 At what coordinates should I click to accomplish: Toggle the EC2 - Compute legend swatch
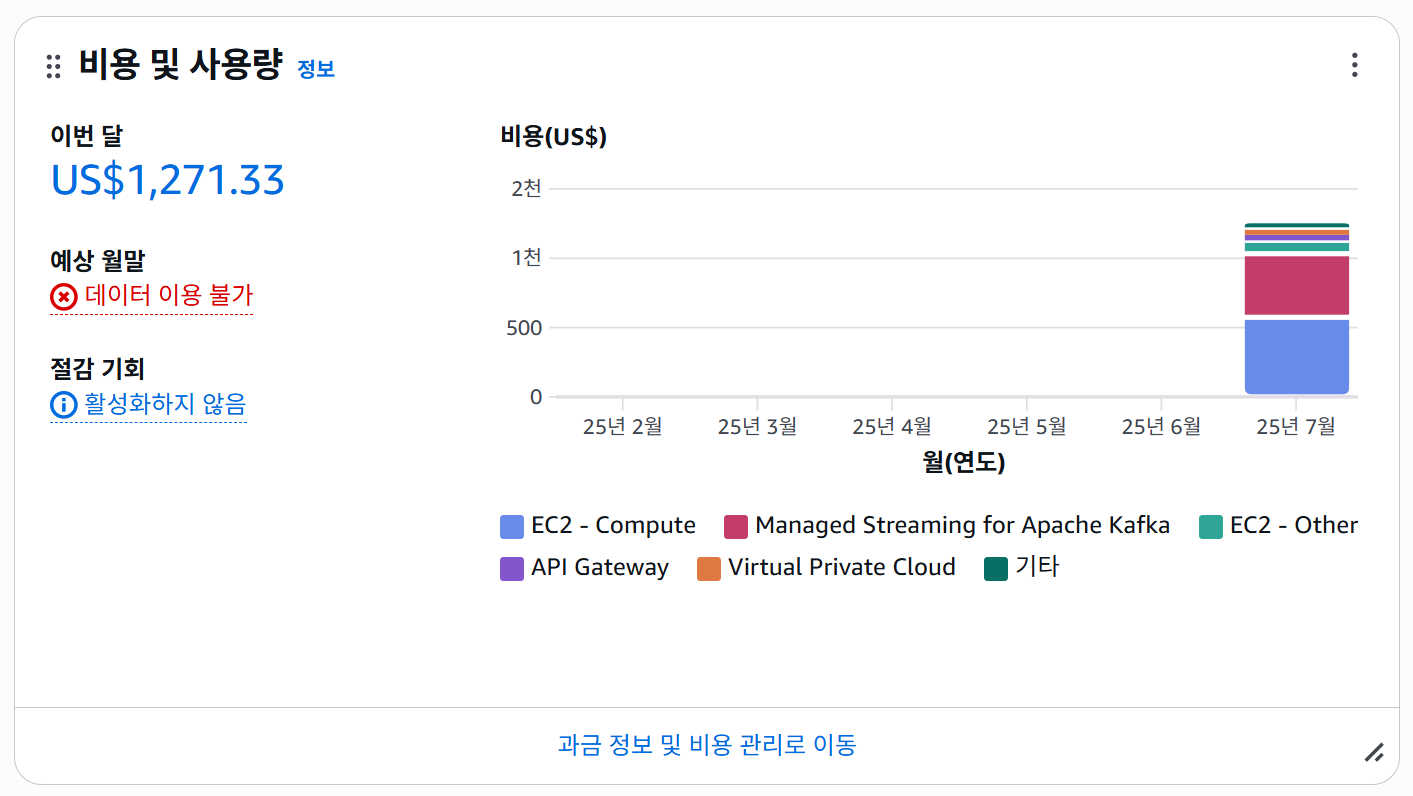(512, 527)
